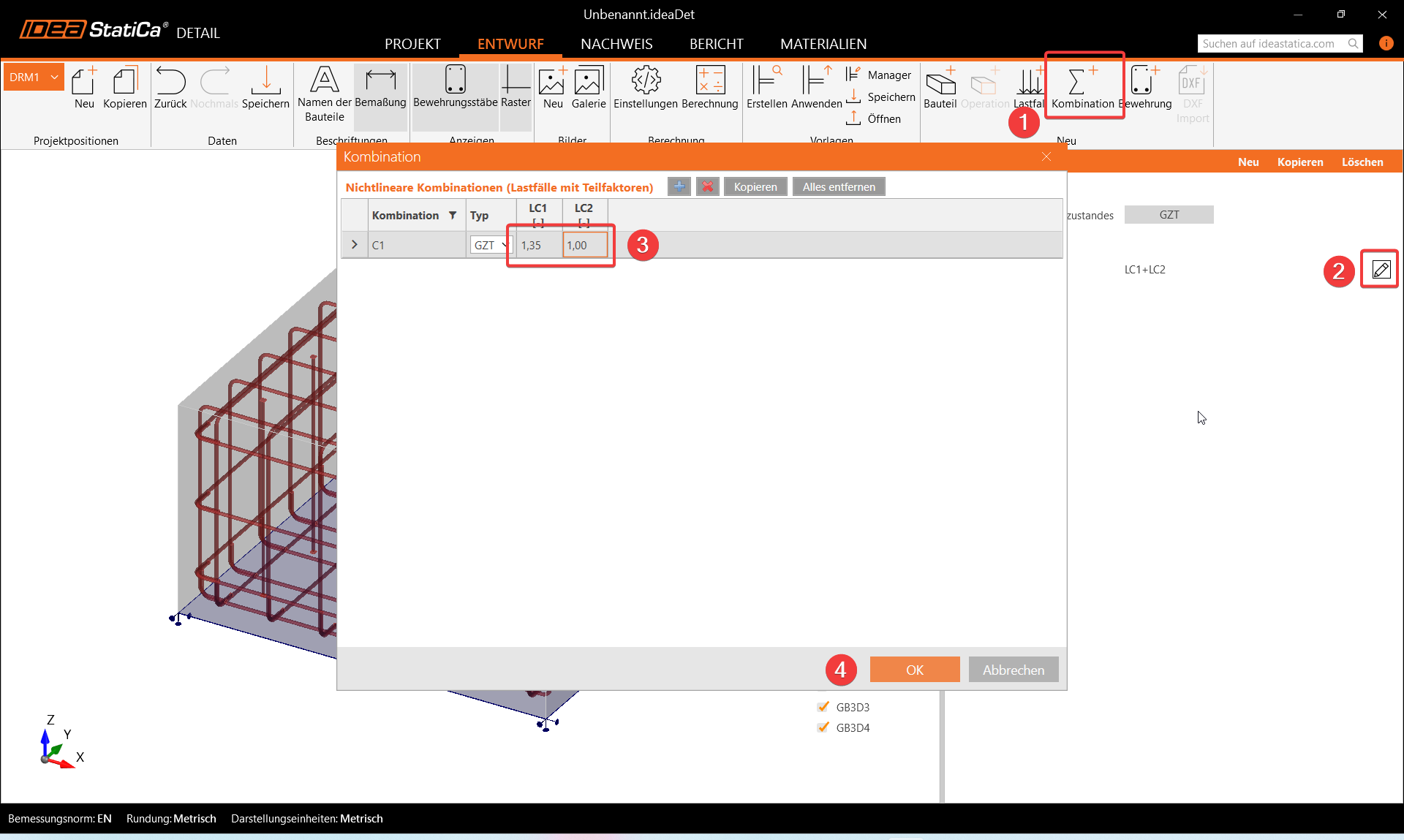Click the pencil edit icon beside LC1+LC2
Screen dimensions: 1404x840
tap(1381, 270)
